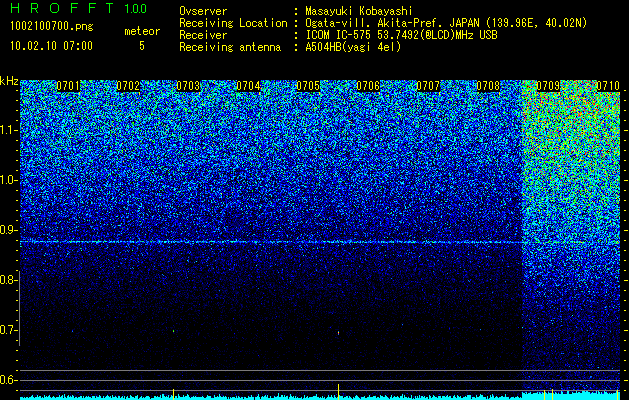Click the date stamp 10.02.10 07:00
This screenshot has width=629, height=400.
pyautogui.click(x=51, y=46)
